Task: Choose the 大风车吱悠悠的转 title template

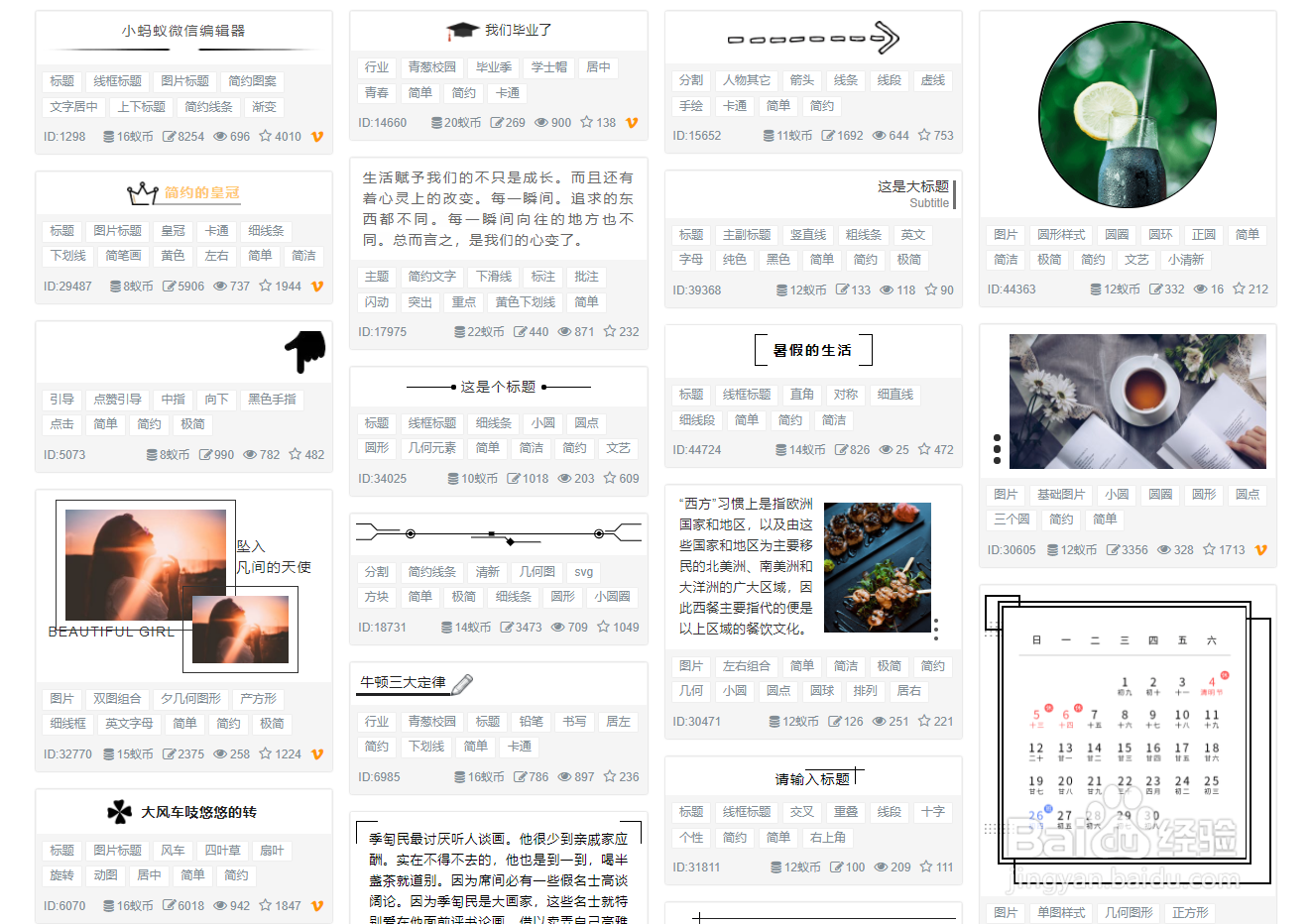Action: [182, 812]
